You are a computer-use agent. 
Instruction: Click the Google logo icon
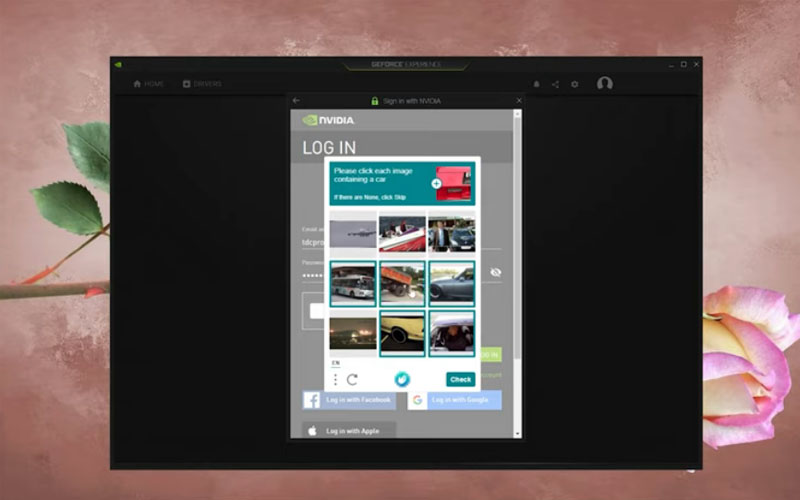click(x=417, y=400)
